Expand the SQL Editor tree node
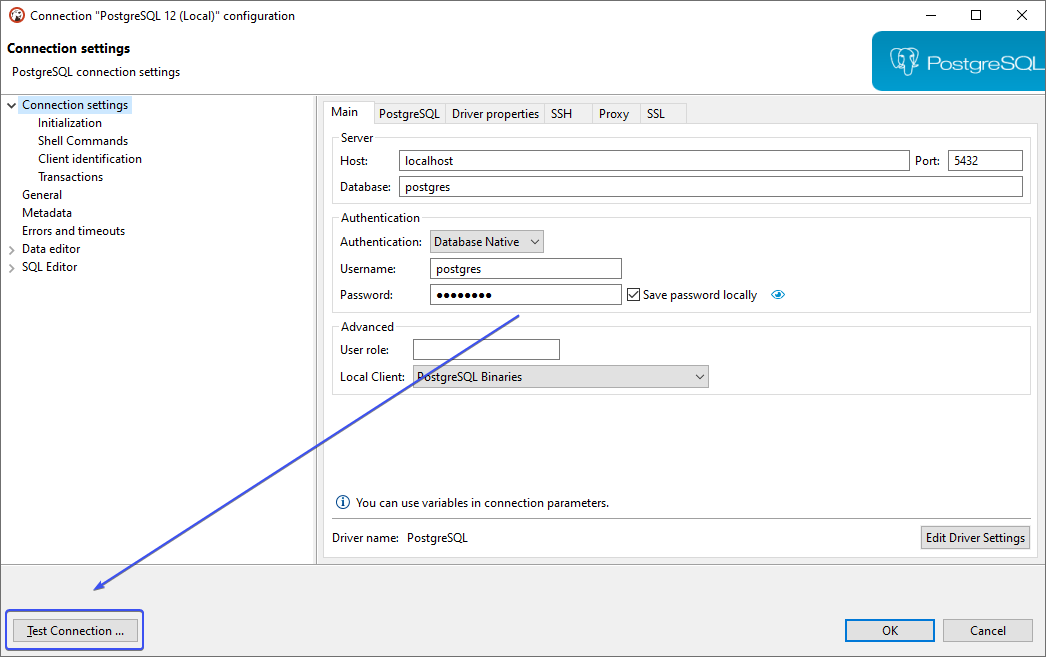 (x=11, y=266)
